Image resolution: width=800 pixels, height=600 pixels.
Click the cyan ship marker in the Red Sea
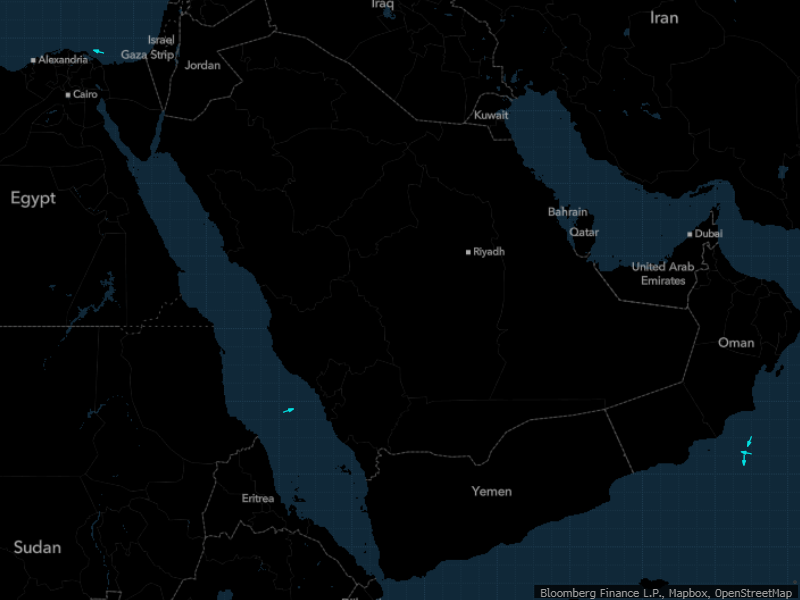click(x=289, y=410)
